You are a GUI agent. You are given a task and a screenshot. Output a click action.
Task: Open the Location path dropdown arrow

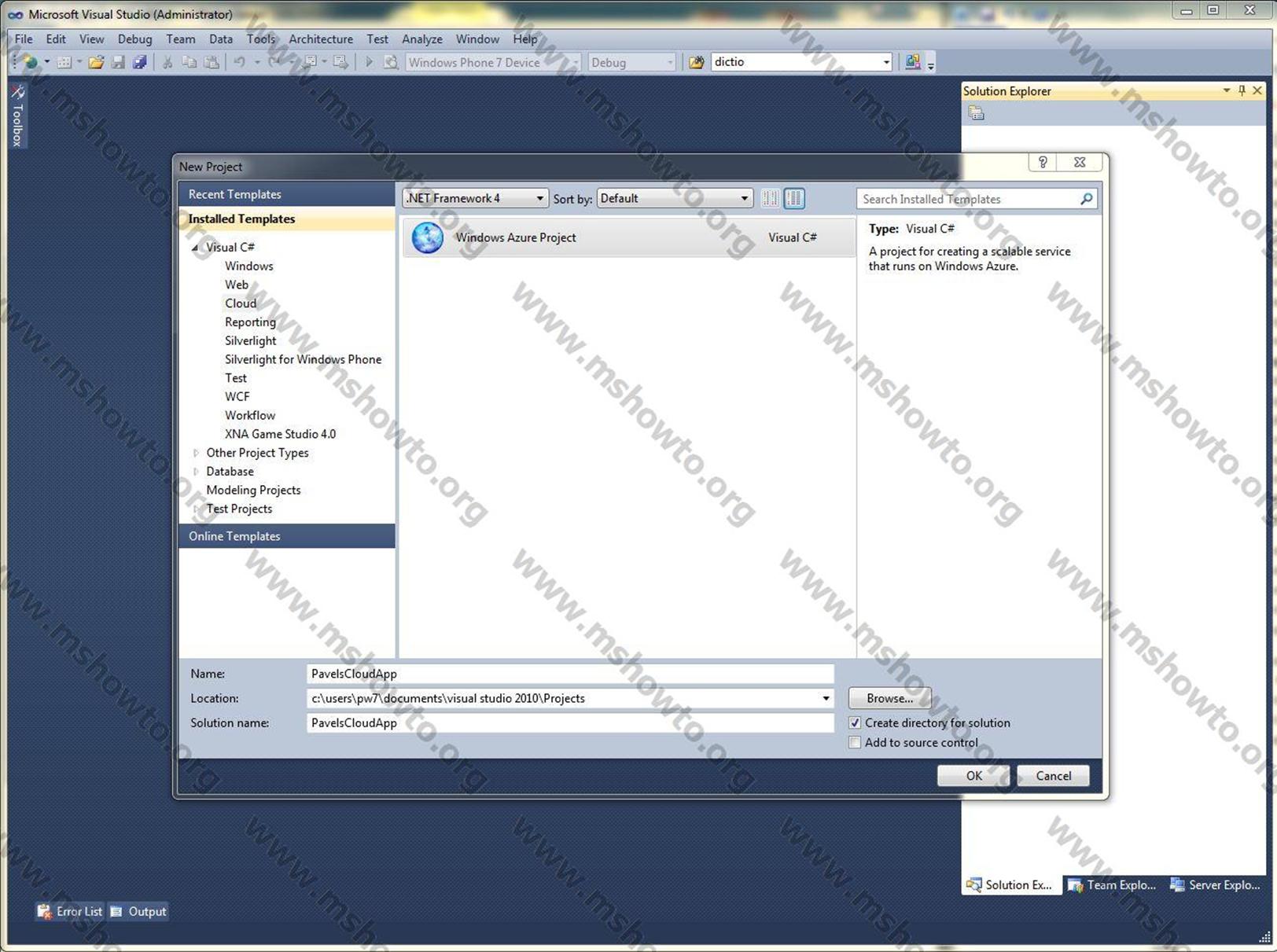(x=826, y=698)
